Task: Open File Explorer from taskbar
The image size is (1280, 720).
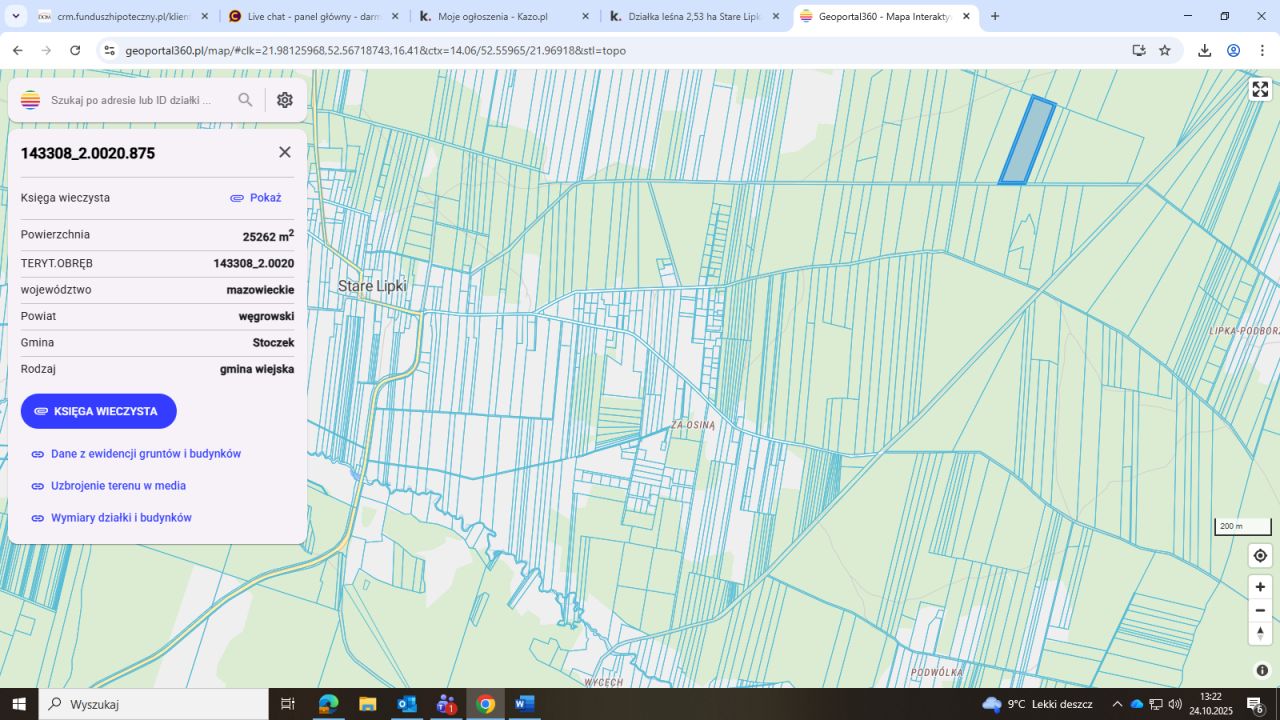Action: coord(367,704)
